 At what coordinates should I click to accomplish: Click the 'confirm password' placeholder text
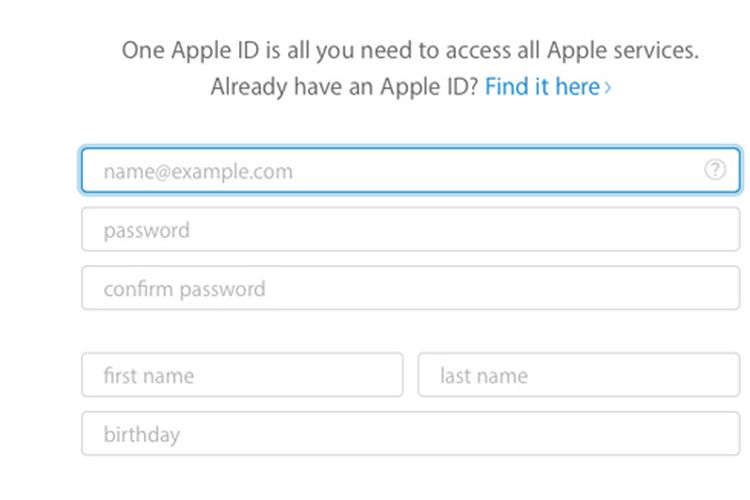pyautogui.click(x=185, y=289)
